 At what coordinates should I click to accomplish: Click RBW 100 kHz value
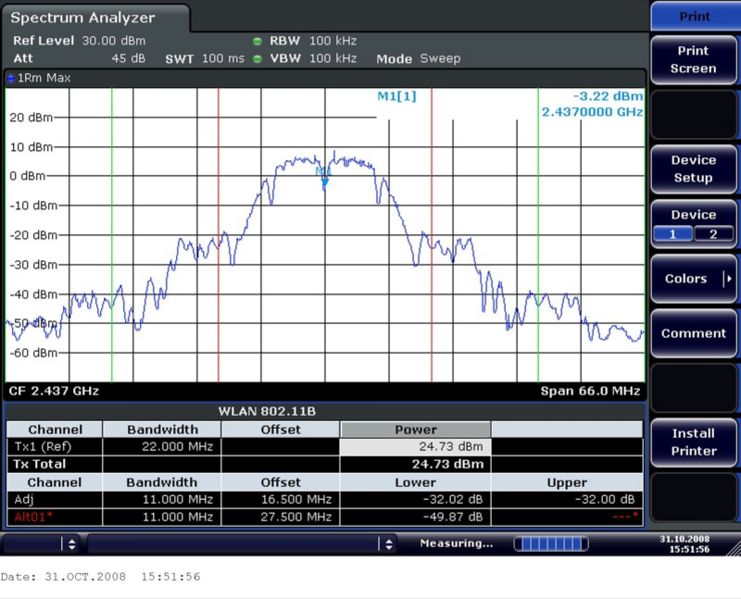333,41
